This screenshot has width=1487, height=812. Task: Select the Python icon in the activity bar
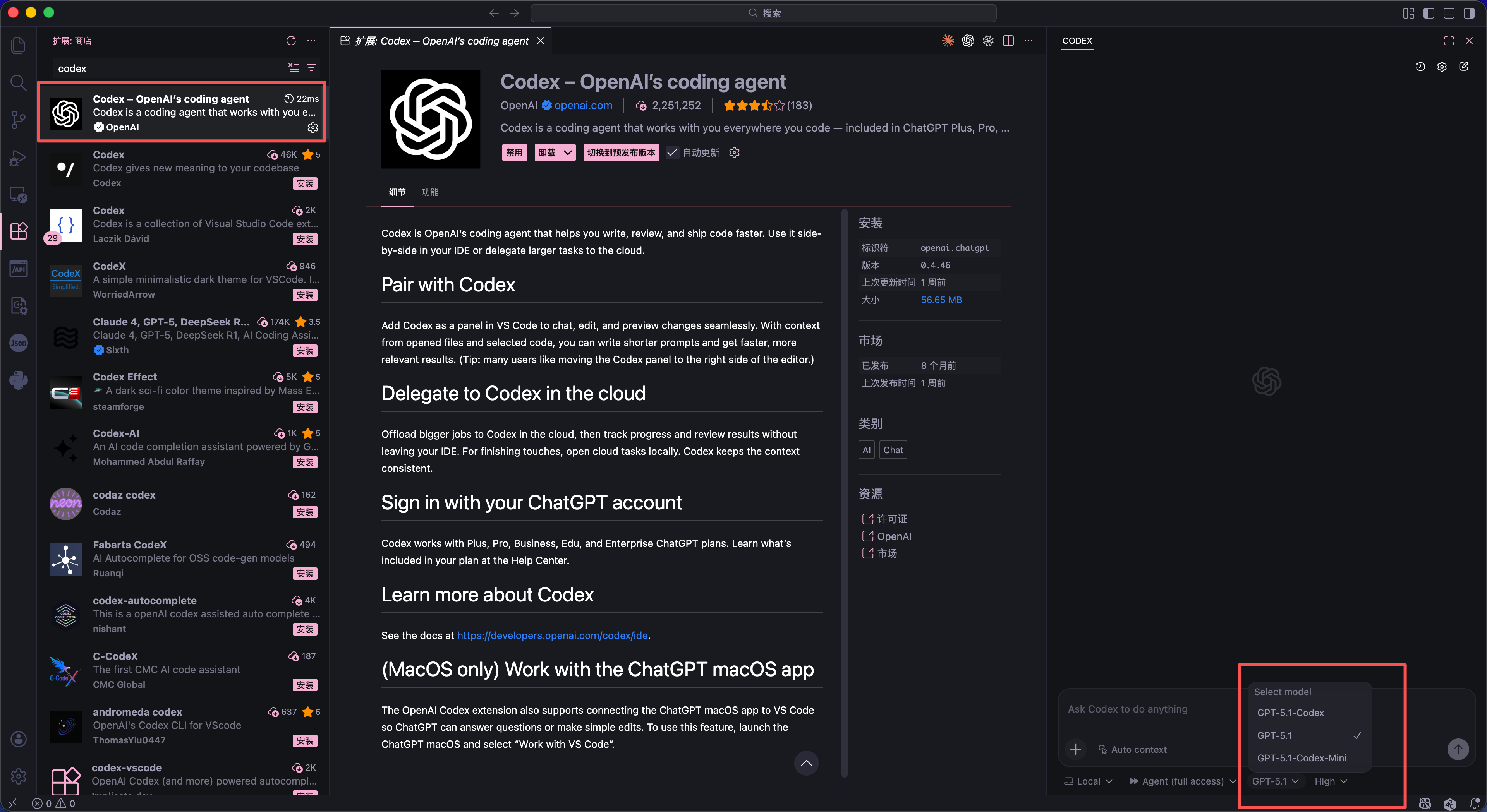[19, 380]
